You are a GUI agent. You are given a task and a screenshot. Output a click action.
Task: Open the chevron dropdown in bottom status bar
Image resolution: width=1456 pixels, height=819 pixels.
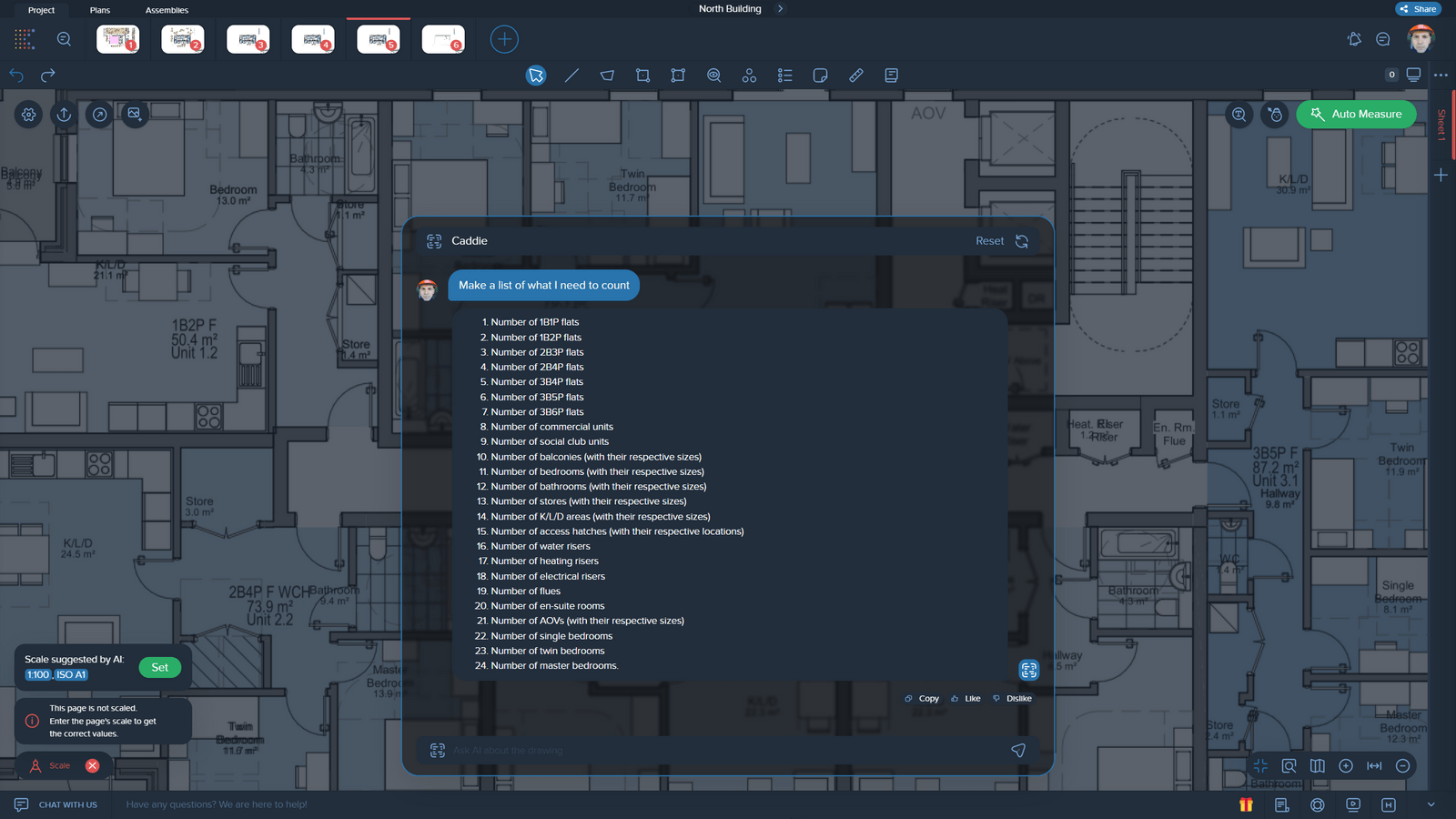click(1431, 804)
